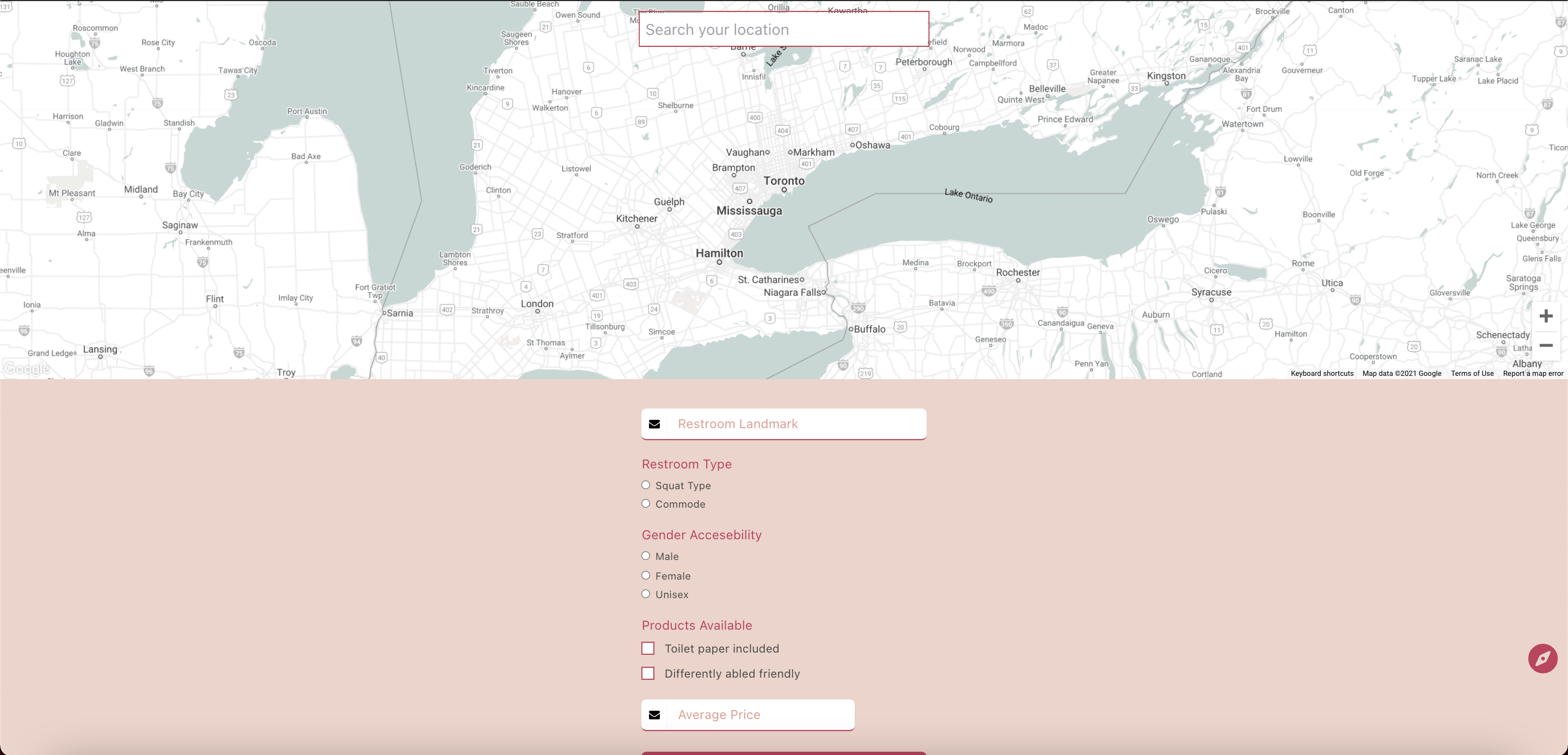Image resolution: width=1568 pixels, height=755 pixels.
Task: Select the Squat Type radio button
Action: click(x=646, y=485)
